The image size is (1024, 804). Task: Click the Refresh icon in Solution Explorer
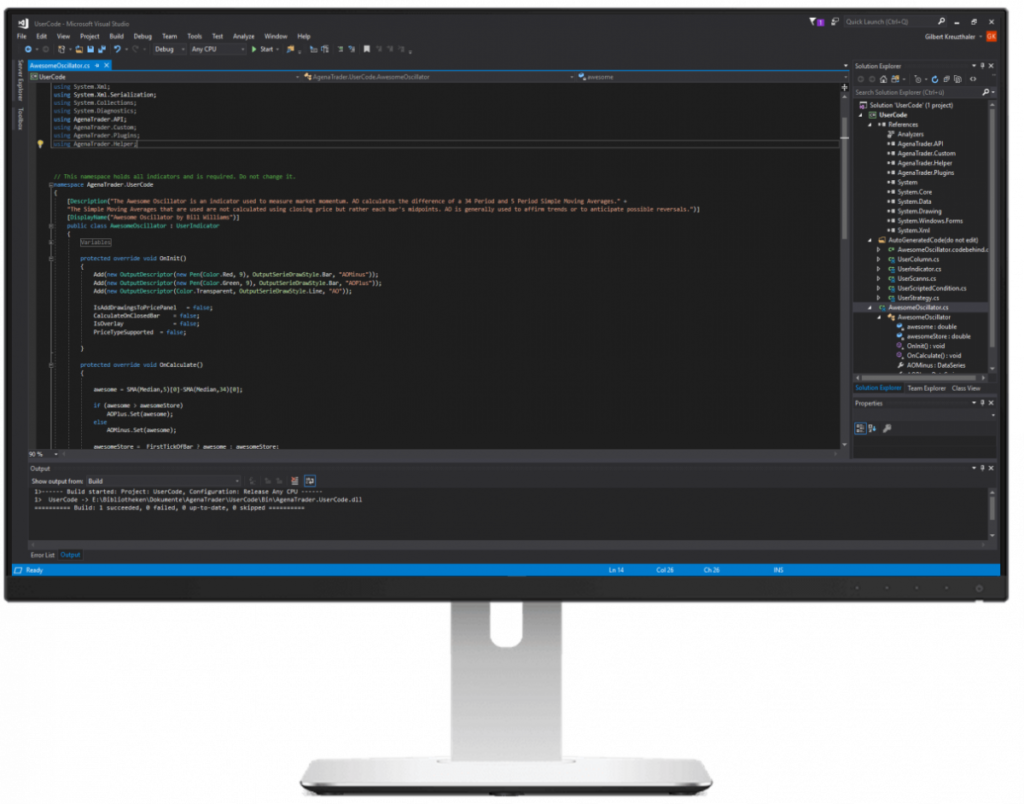click(x=935, y=80)
